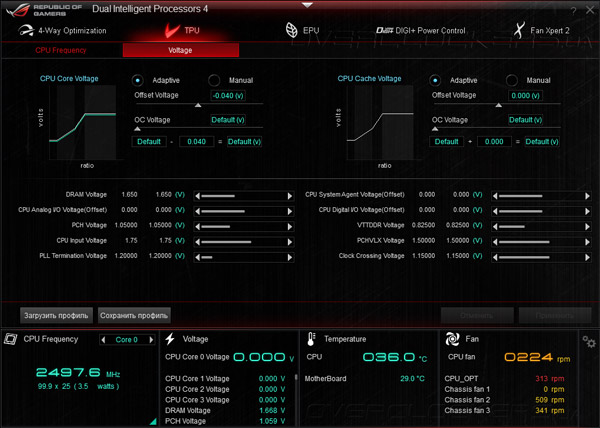Click the CPU Frequency chip icon
The height and width of the screenshot is (428, 600).
pyautogui.click(x=10, y=339)
